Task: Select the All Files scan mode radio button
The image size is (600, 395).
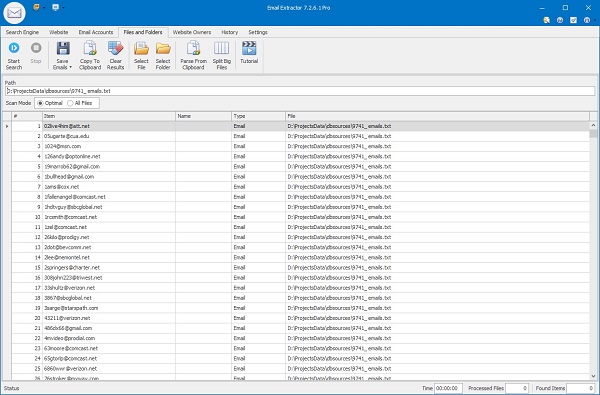Action: point(70,103)
